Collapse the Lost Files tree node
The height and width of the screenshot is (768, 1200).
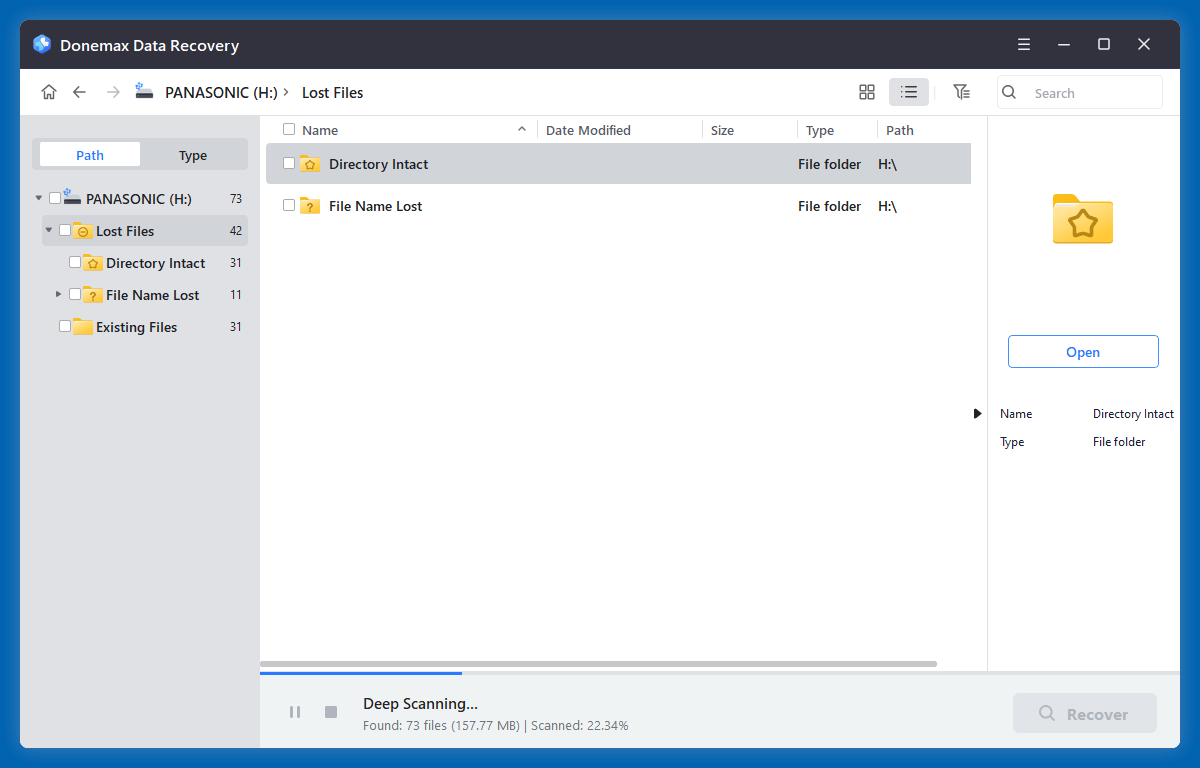[48, 230]
